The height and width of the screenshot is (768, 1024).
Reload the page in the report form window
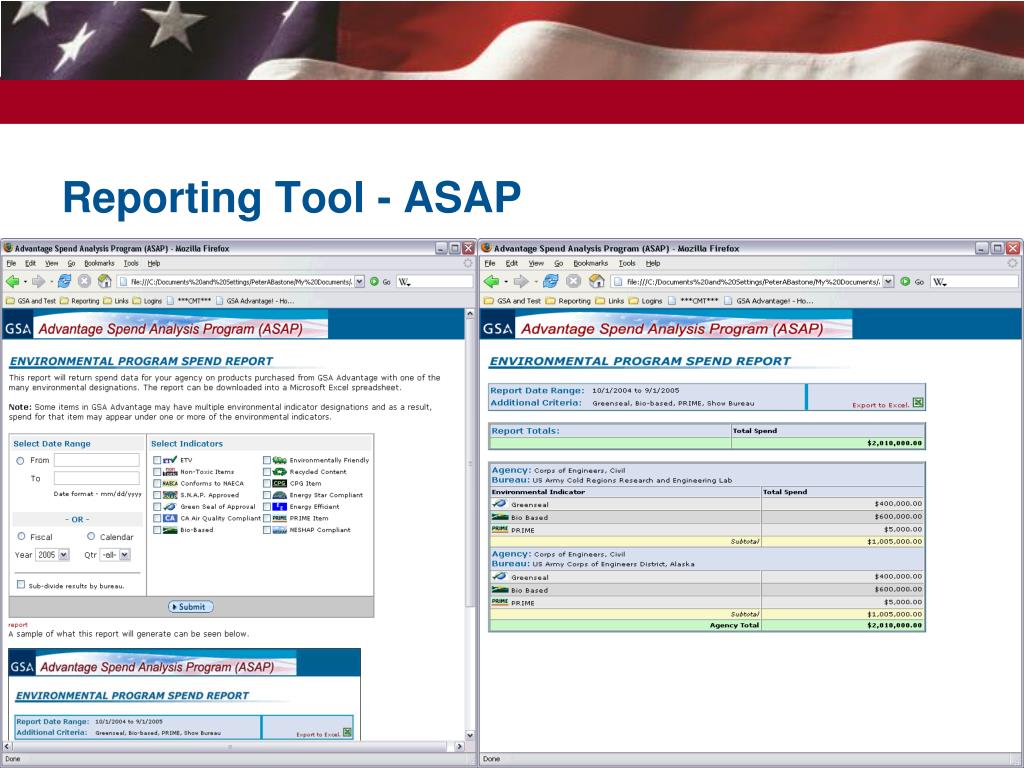64,281
